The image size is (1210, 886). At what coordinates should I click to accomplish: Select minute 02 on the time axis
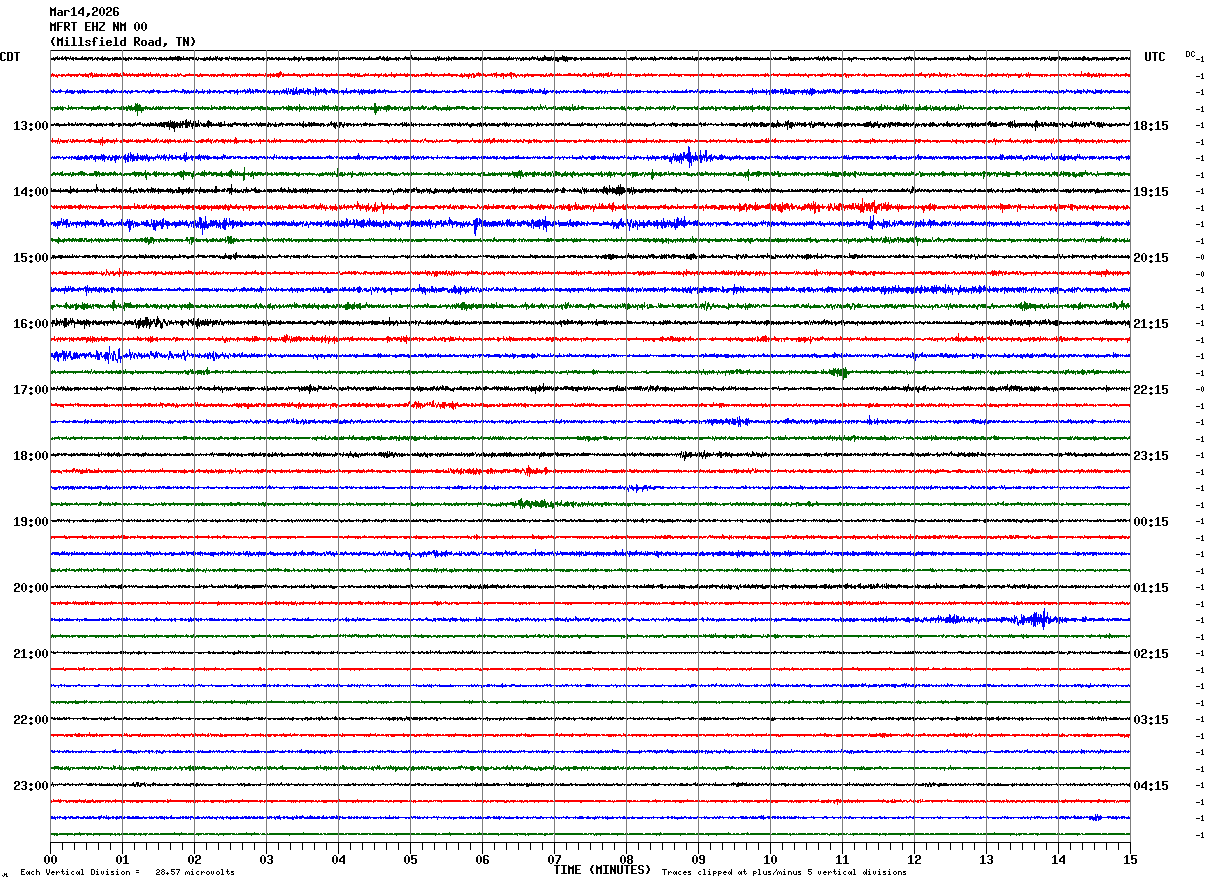coord(194,860)
